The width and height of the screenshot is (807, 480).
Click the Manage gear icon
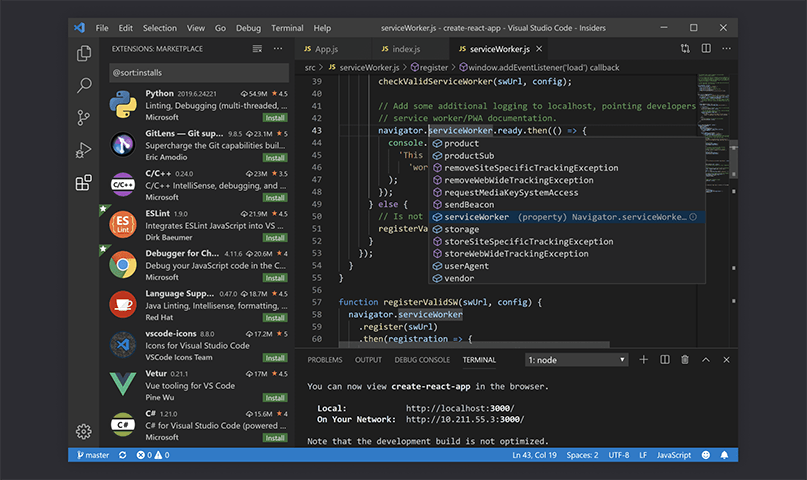click(84, 431)
